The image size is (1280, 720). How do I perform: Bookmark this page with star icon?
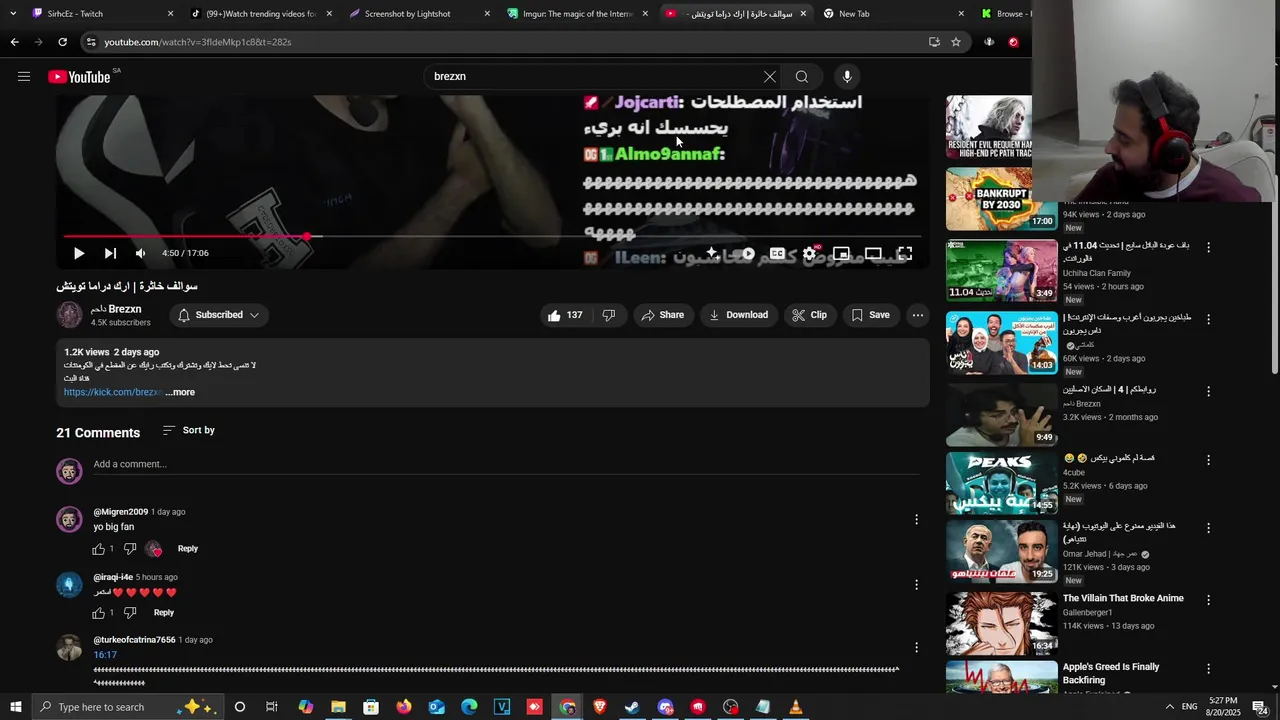(x=956, y=42)
